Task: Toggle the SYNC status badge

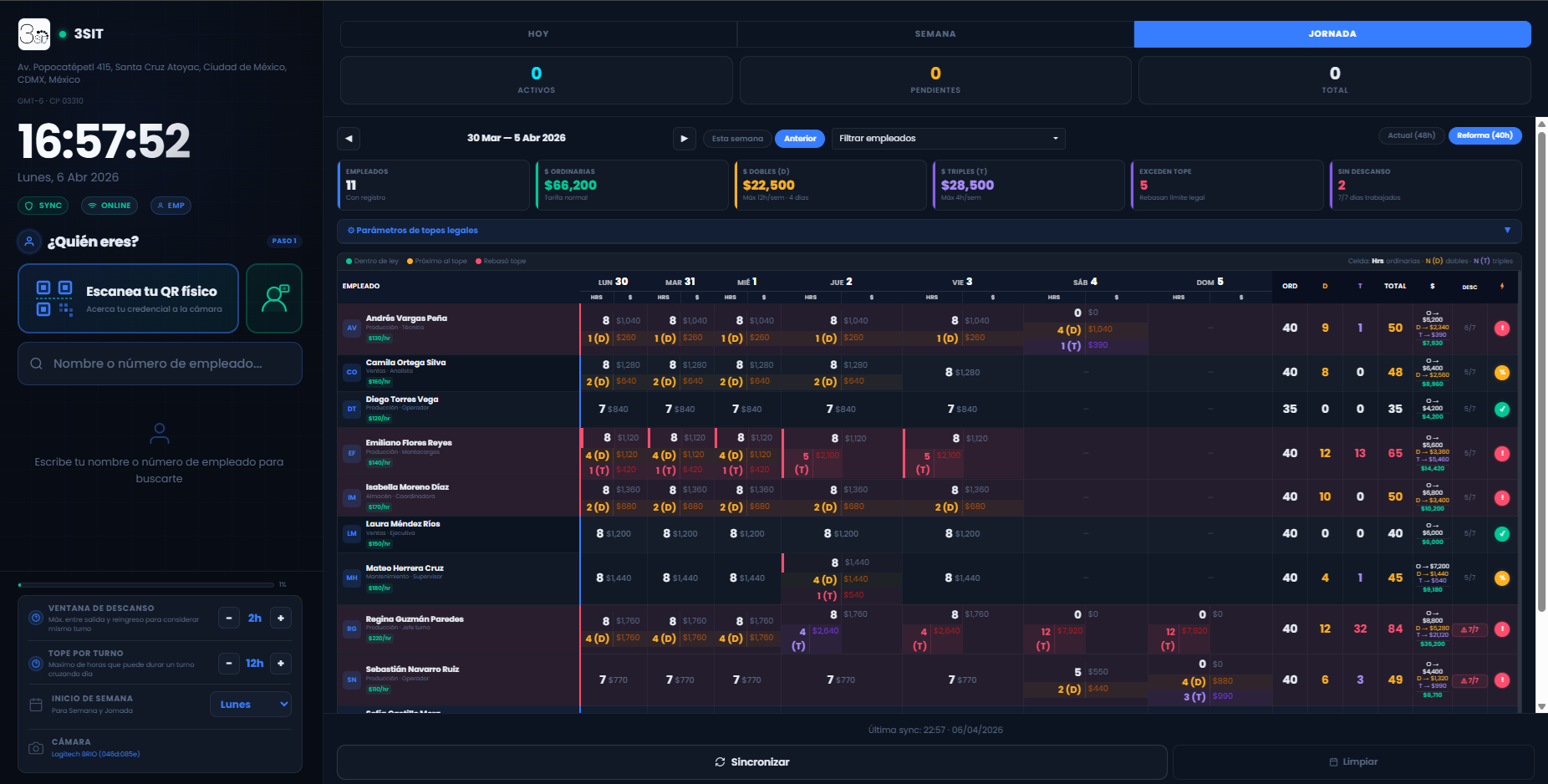Action: pyautogui.click(x=43, y=206)
